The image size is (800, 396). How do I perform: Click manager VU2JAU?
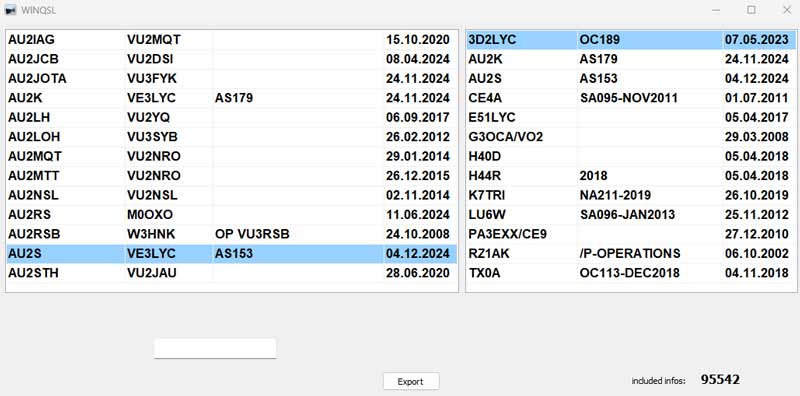(152, 273)
